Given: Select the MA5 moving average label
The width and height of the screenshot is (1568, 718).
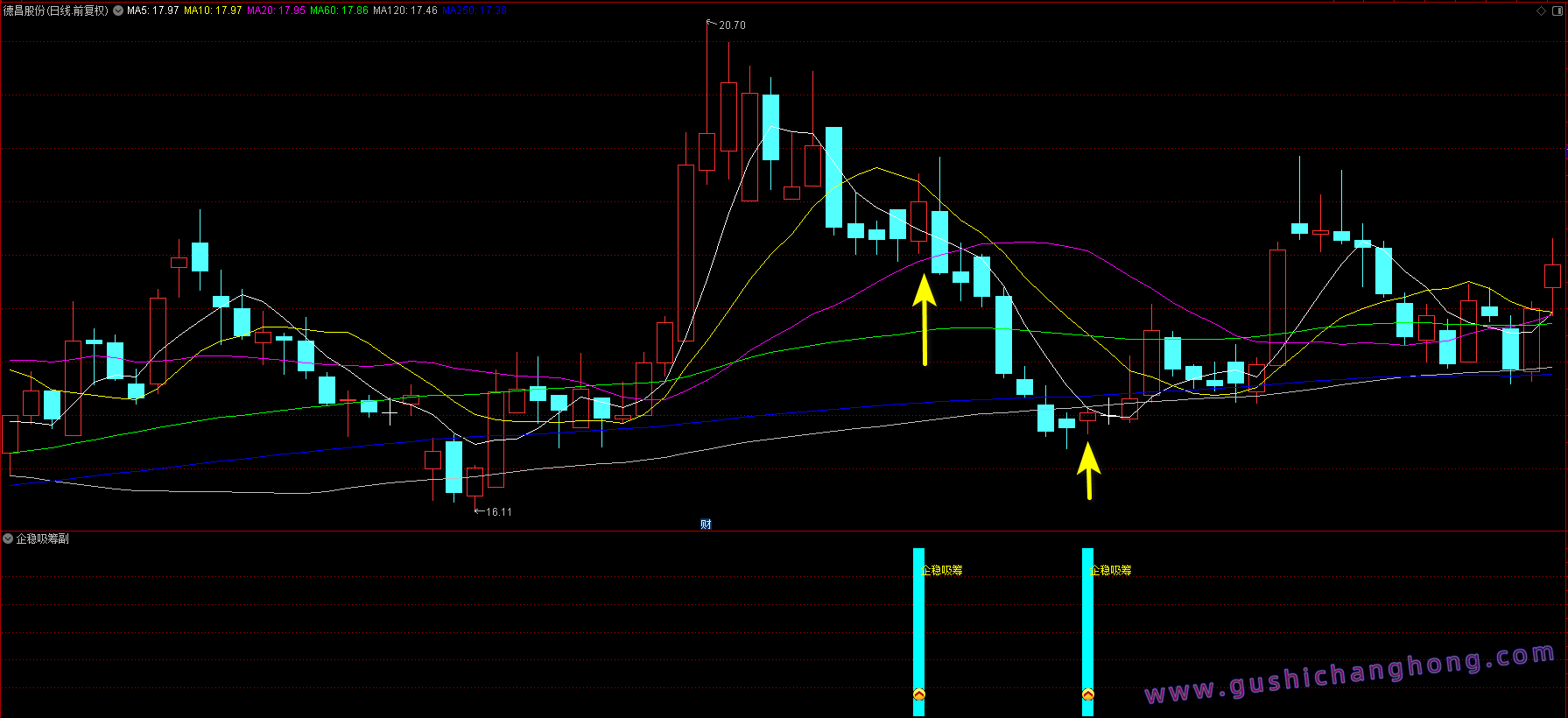Looking at the screenshot, I should coord(152,11).
